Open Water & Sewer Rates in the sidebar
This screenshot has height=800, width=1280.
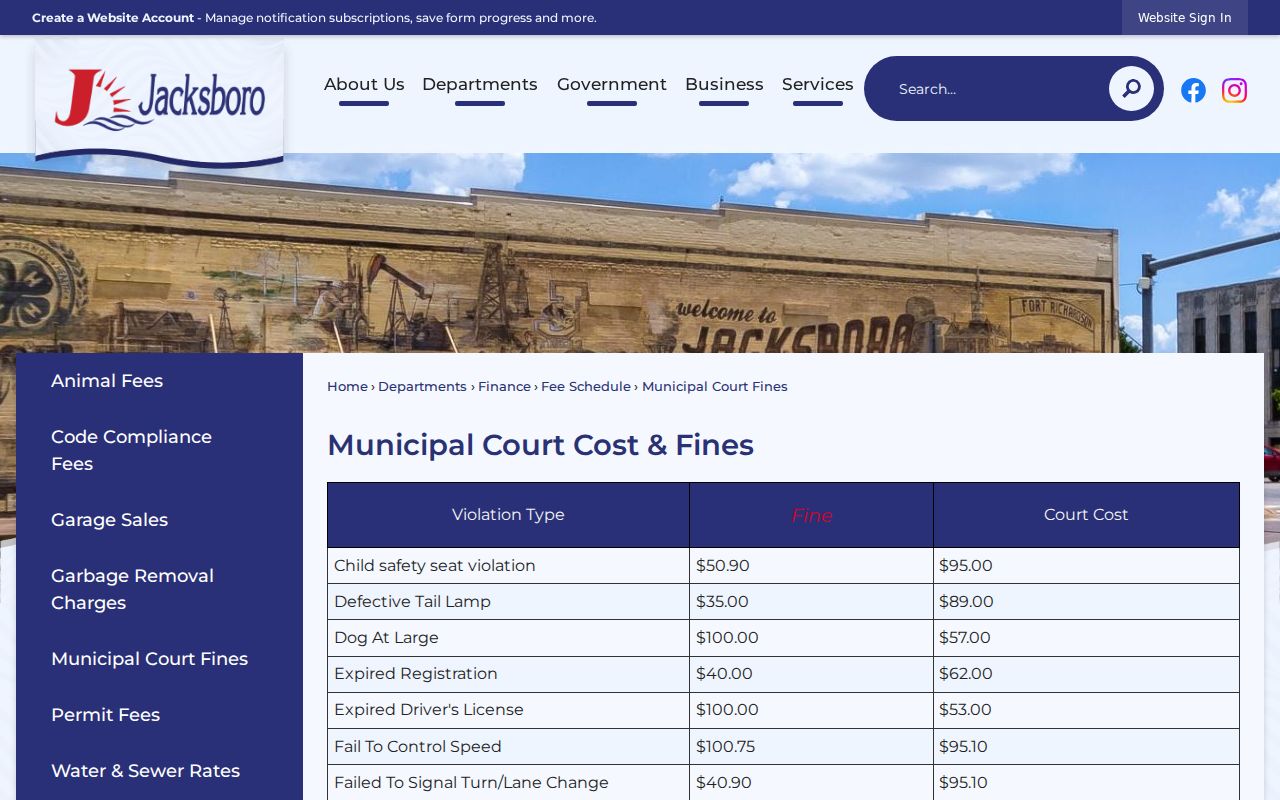coord(146,771)
